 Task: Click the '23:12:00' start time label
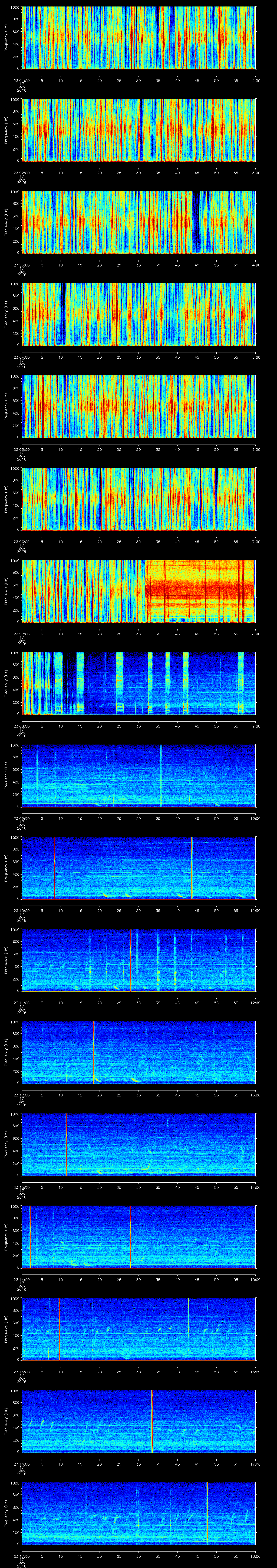[22, 1095]
